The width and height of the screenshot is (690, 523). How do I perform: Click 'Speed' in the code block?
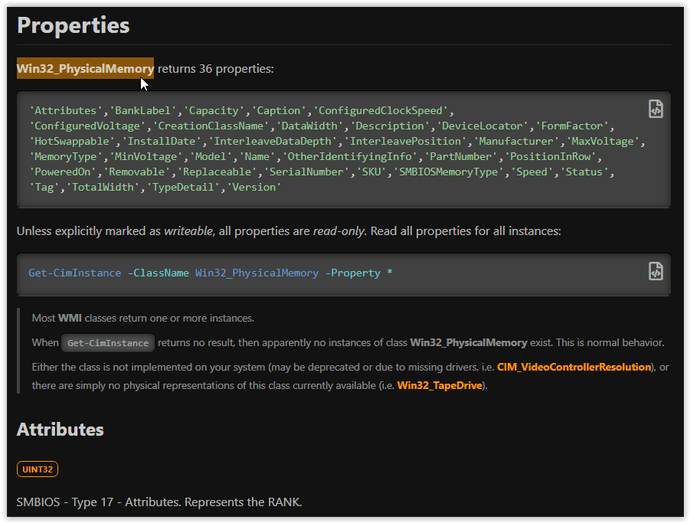click(531, 172)
